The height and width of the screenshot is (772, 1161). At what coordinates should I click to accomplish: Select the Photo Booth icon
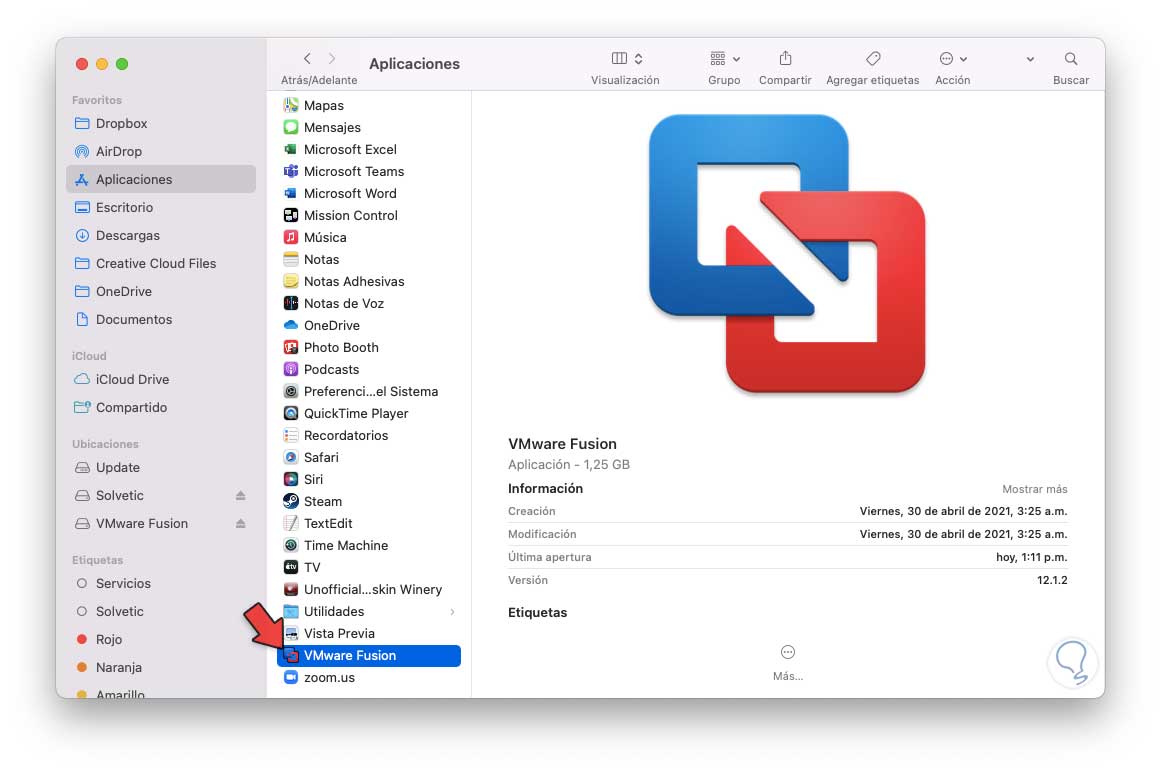tap(291, 347)
